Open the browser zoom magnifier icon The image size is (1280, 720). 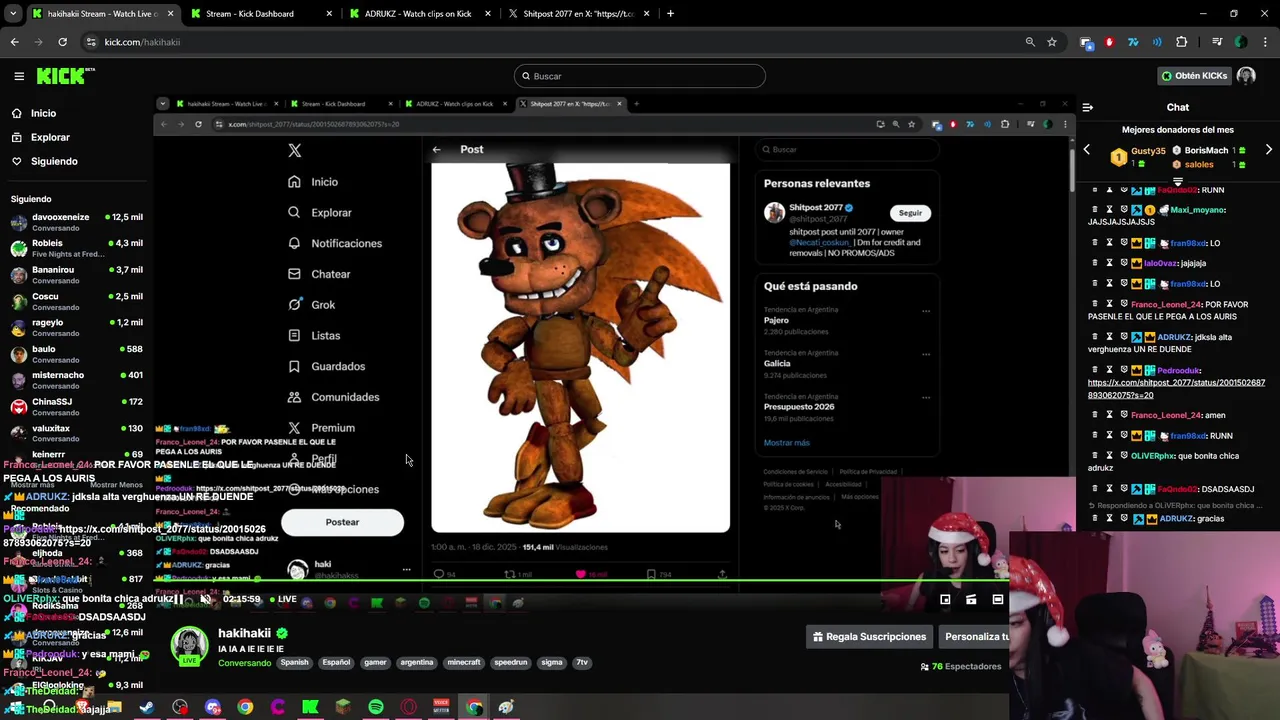point(1030,42)
